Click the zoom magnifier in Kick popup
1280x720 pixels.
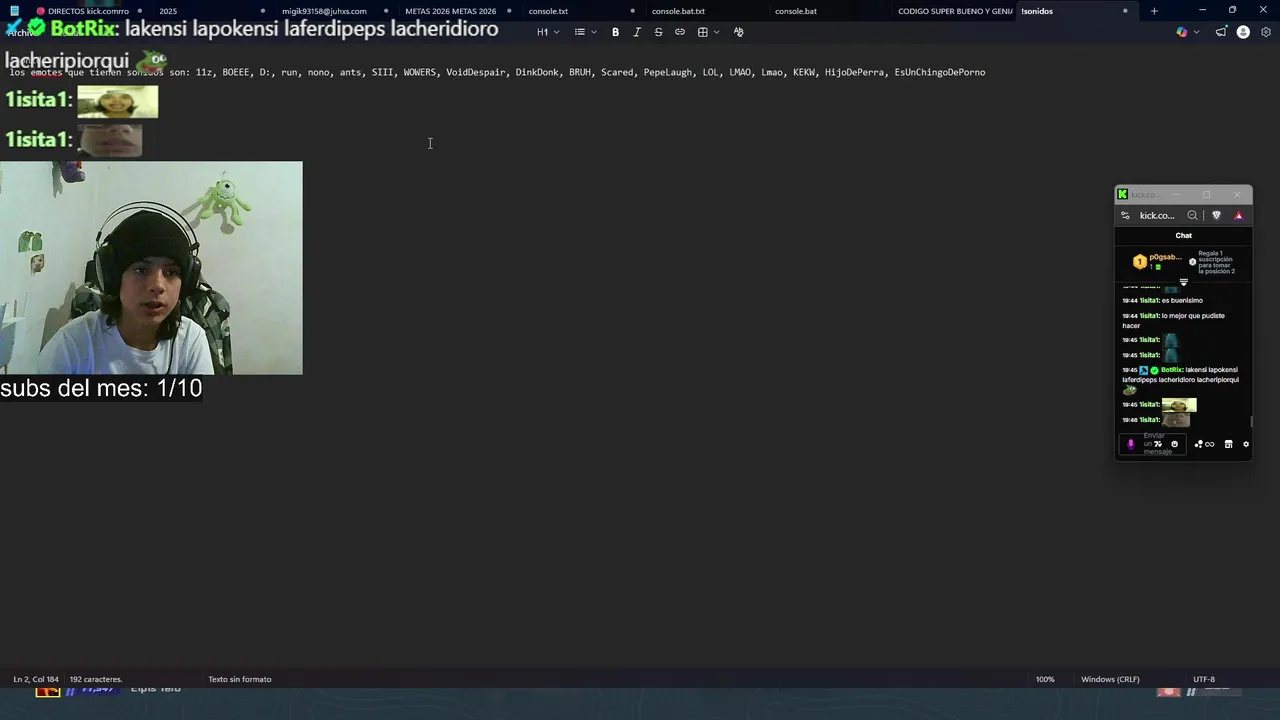(1192, 215)
